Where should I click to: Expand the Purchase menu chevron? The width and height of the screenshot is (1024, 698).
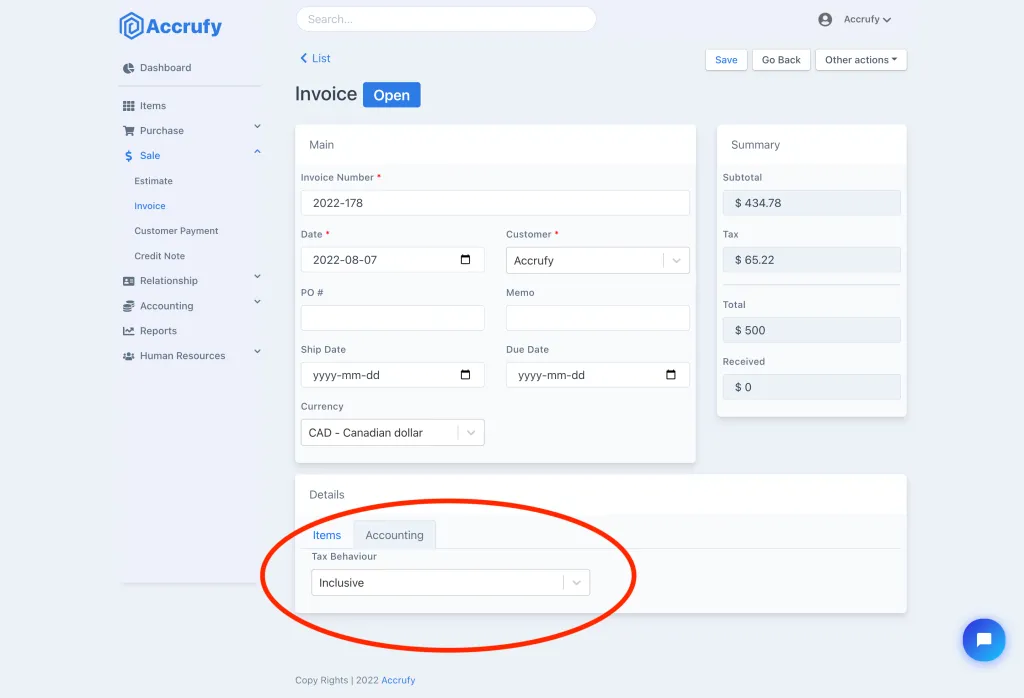pyautogui.click(x=257, y=127)
